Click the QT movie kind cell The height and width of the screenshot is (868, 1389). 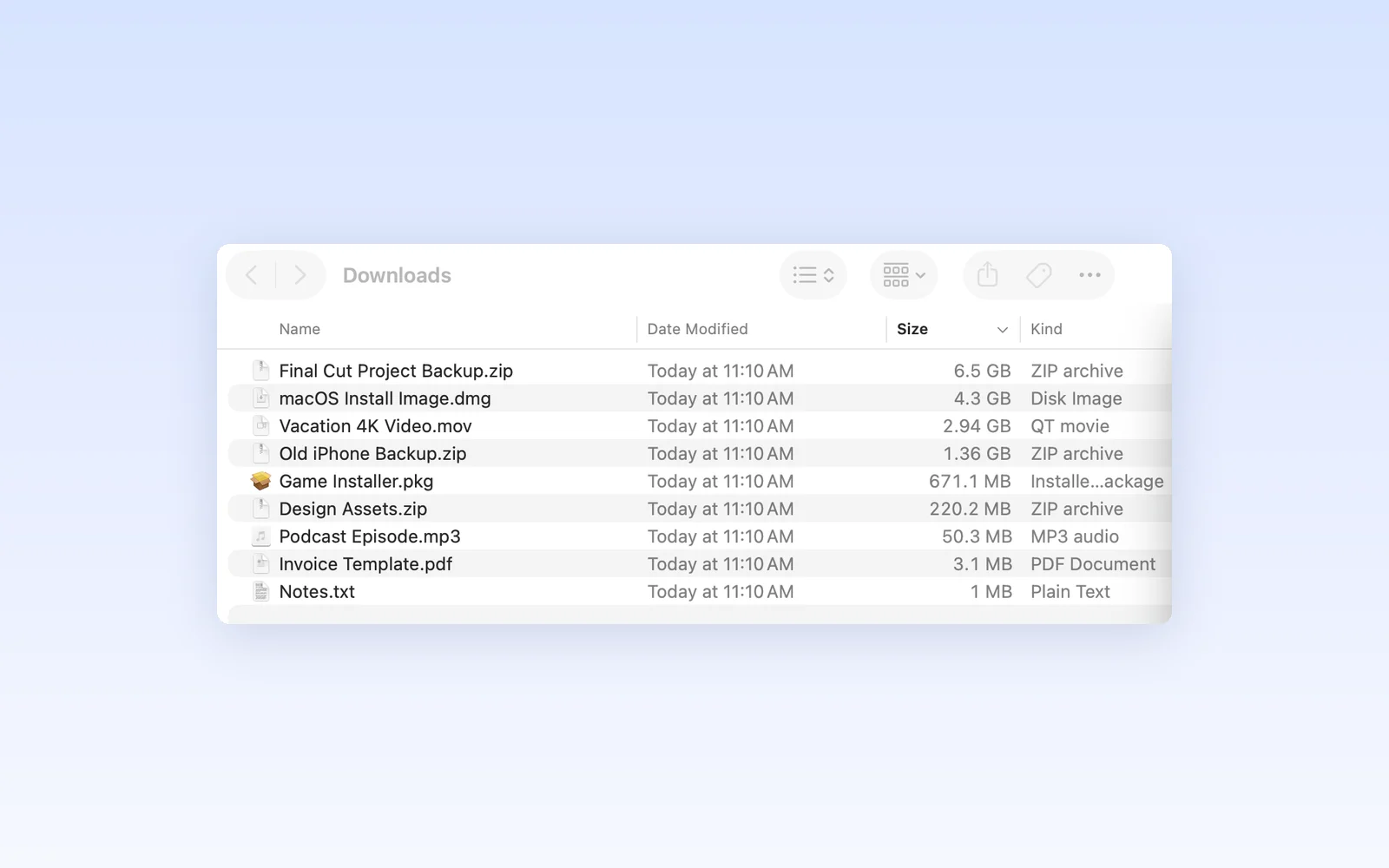[1070, 426]
